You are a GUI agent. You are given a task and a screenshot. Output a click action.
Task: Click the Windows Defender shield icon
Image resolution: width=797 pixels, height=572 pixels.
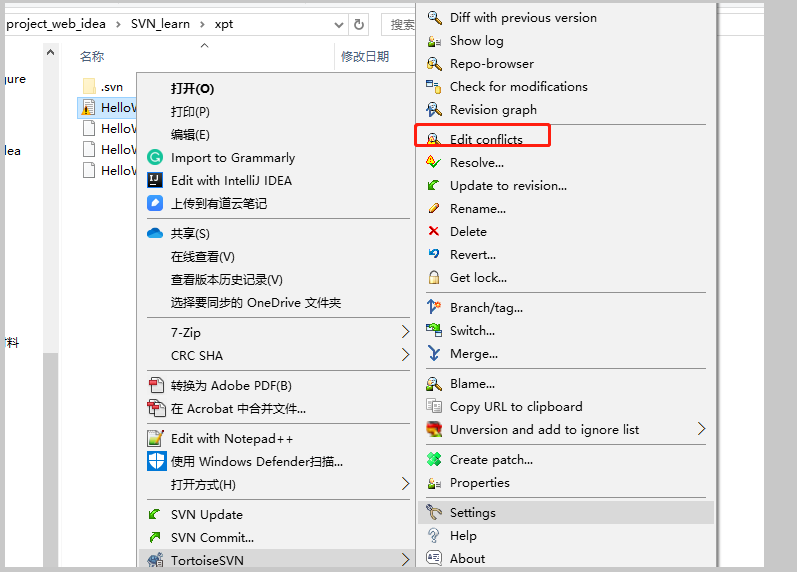pos(156,461)
